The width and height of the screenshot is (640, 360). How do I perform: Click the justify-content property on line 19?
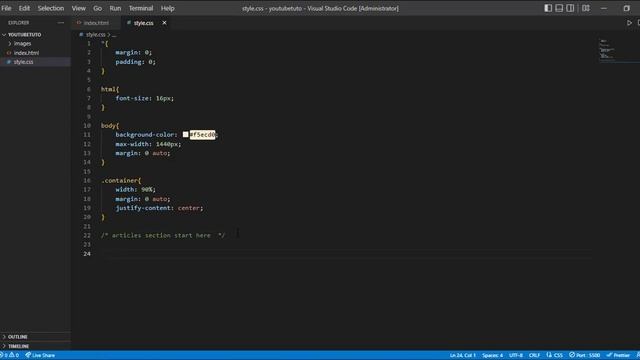(x=143, y=208)
